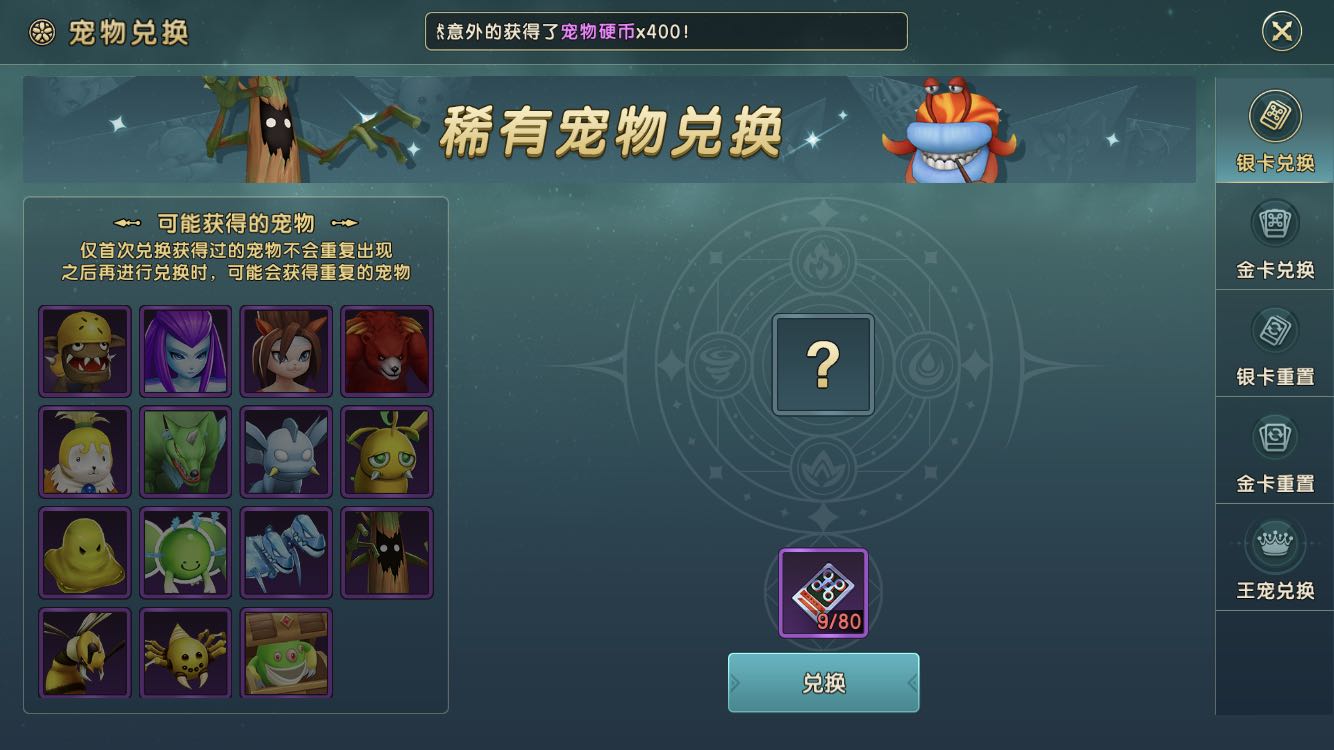Select the yellow slime pet icon

click(85, 553)
